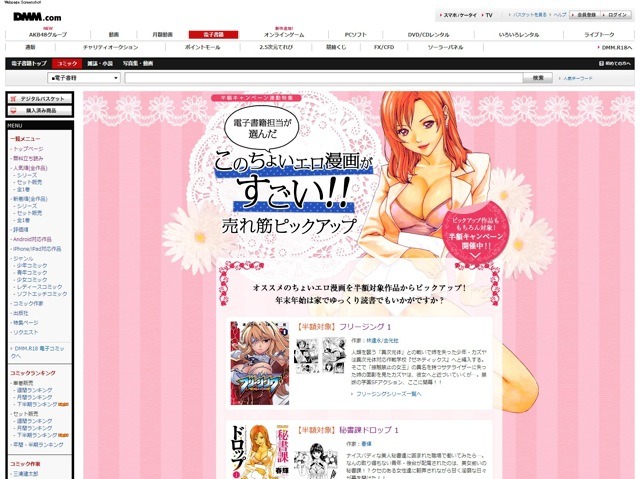Open the 通販 navigation item
Screen dimensions: 640x479
click(x=30, y=47)
